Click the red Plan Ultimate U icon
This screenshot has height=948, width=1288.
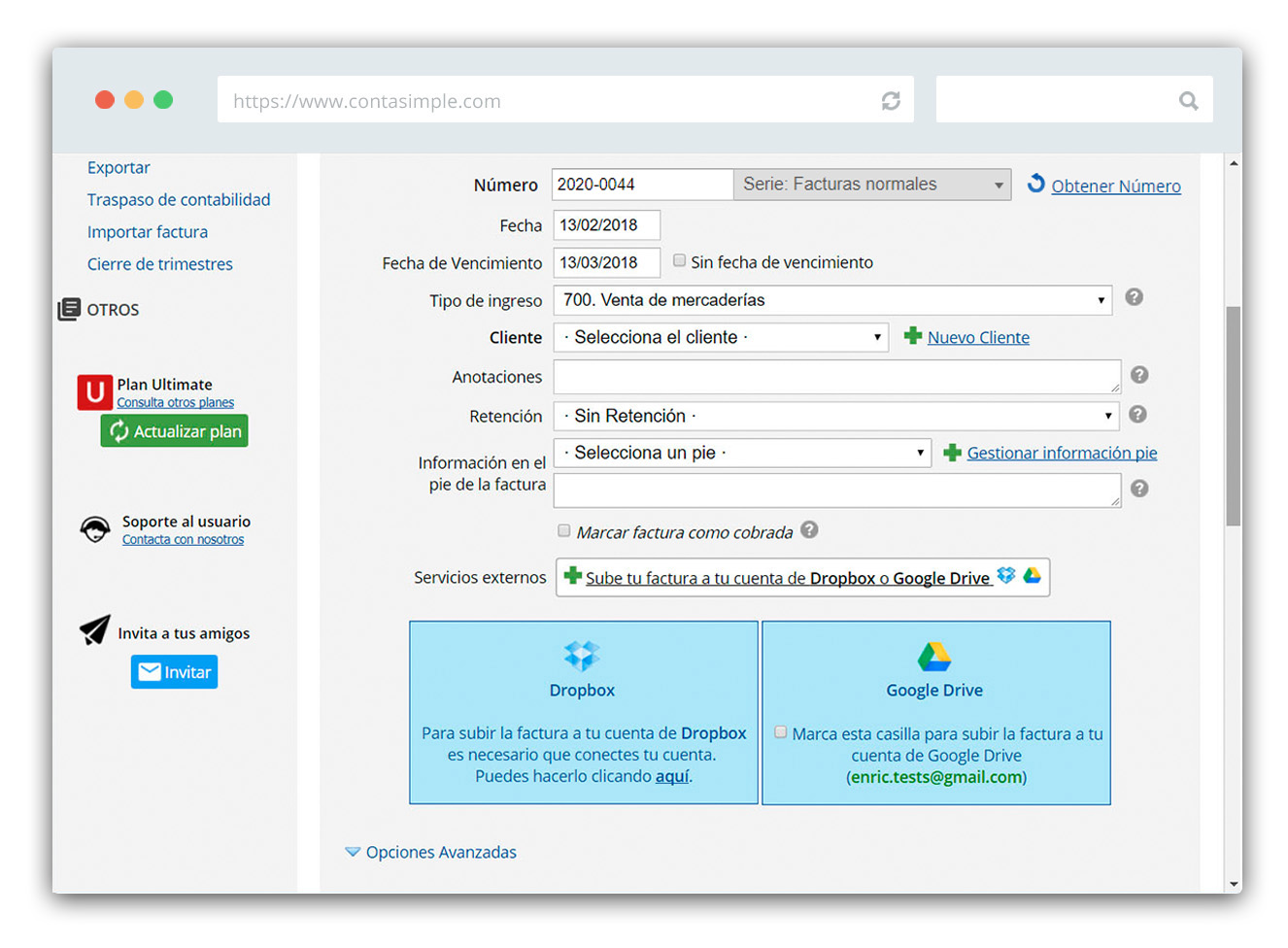[95, 392]
